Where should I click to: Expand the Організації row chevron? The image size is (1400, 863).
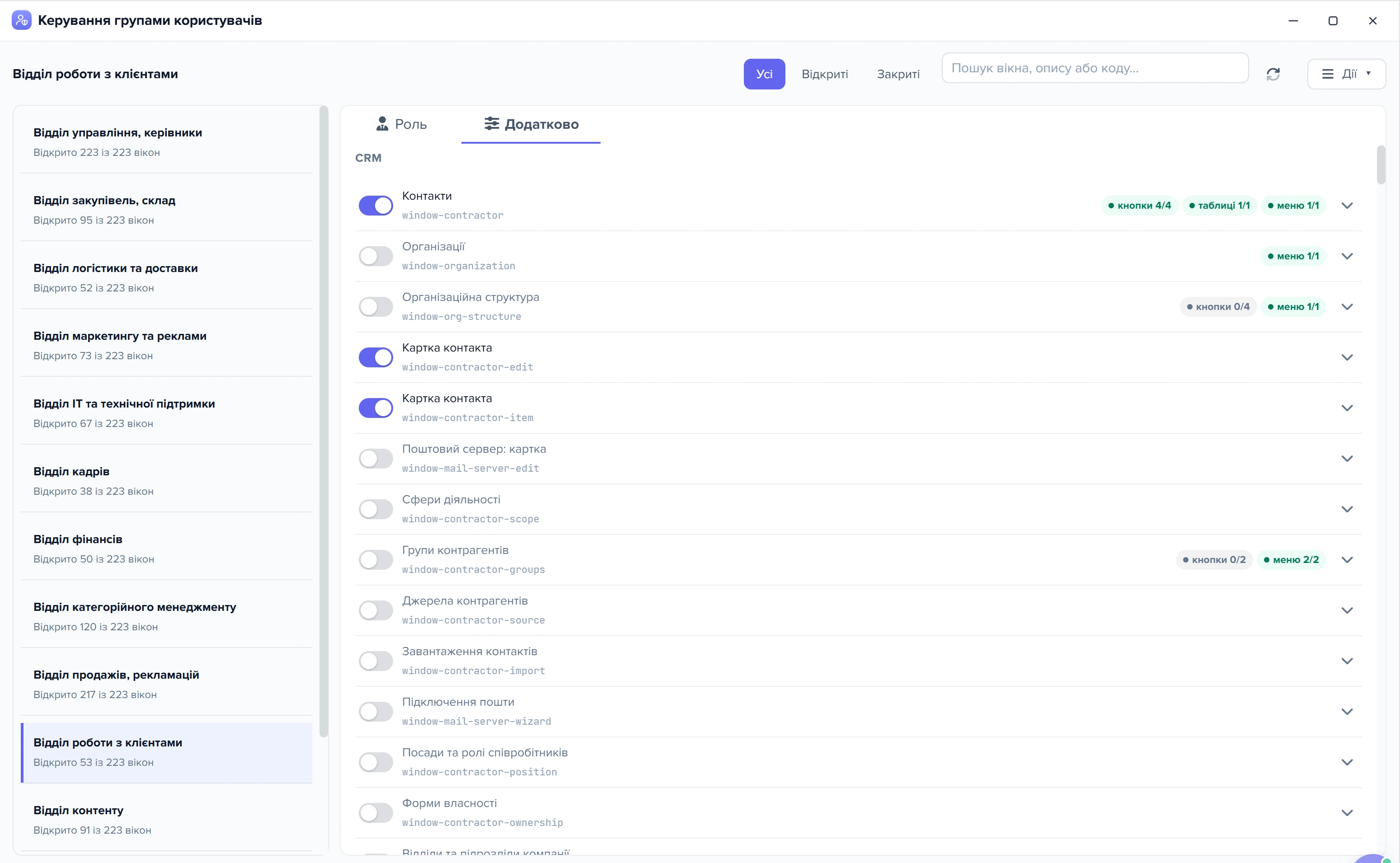point(1347,256)
